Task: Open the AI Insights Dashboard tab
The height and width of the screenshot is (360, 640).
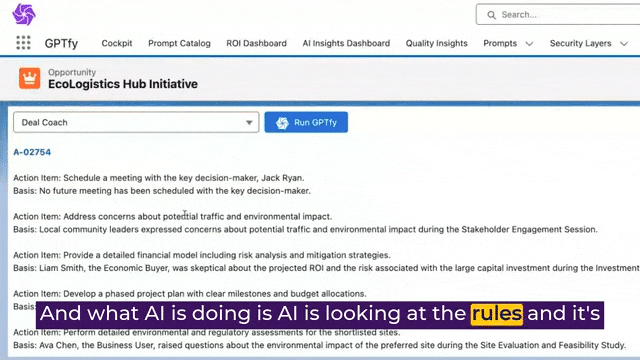Action: [x=346, y=43]
